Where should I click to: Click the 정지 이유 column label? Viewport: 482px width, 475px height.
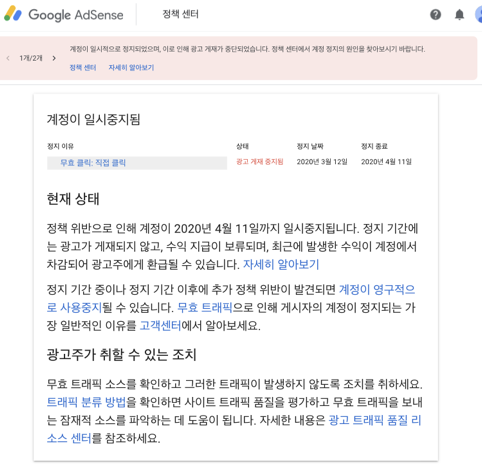pyautogui.click(x=60, y=146)
